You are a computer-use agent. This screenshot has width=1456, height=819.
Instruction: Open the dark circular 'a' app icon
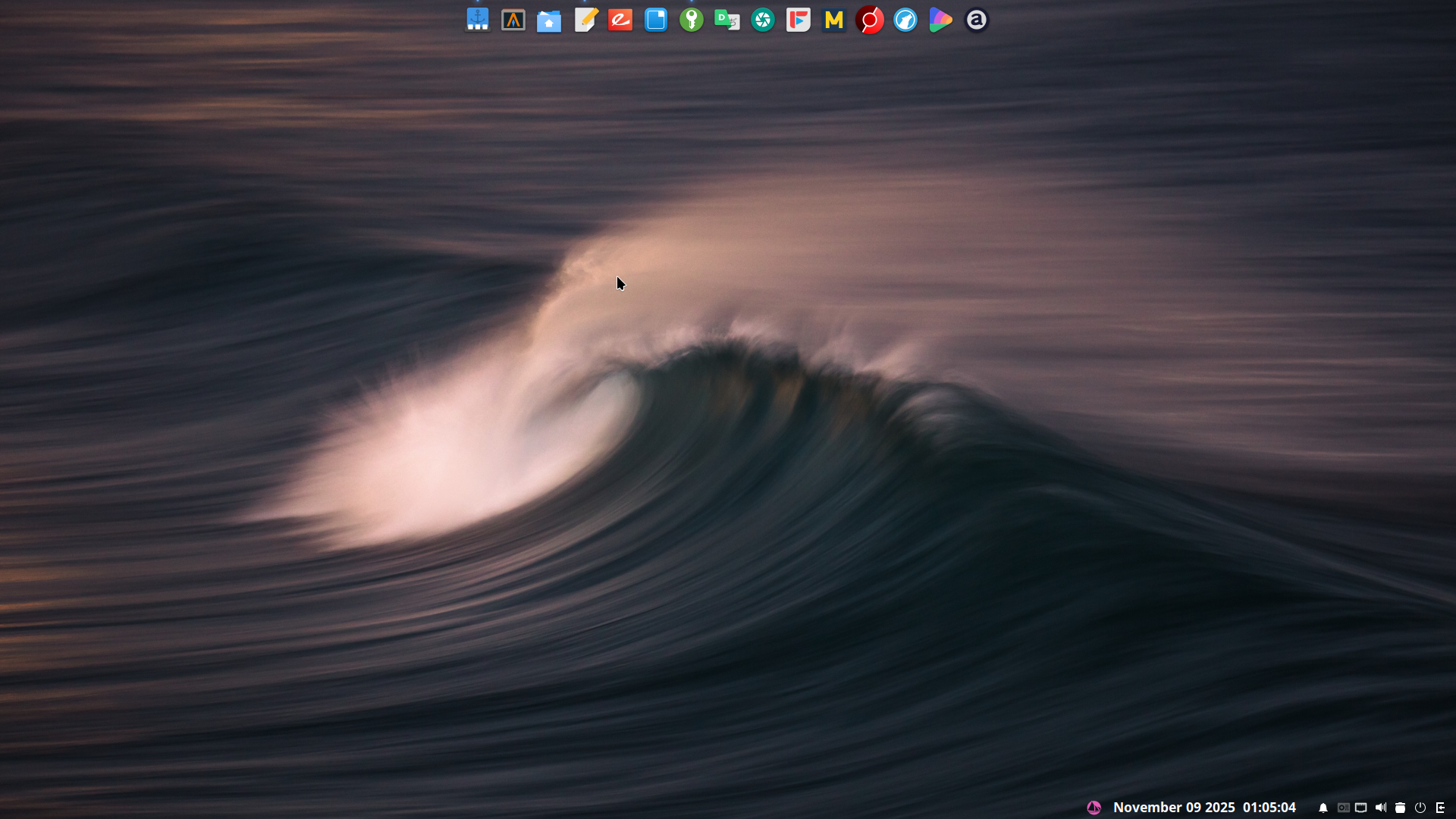(977, 20)
